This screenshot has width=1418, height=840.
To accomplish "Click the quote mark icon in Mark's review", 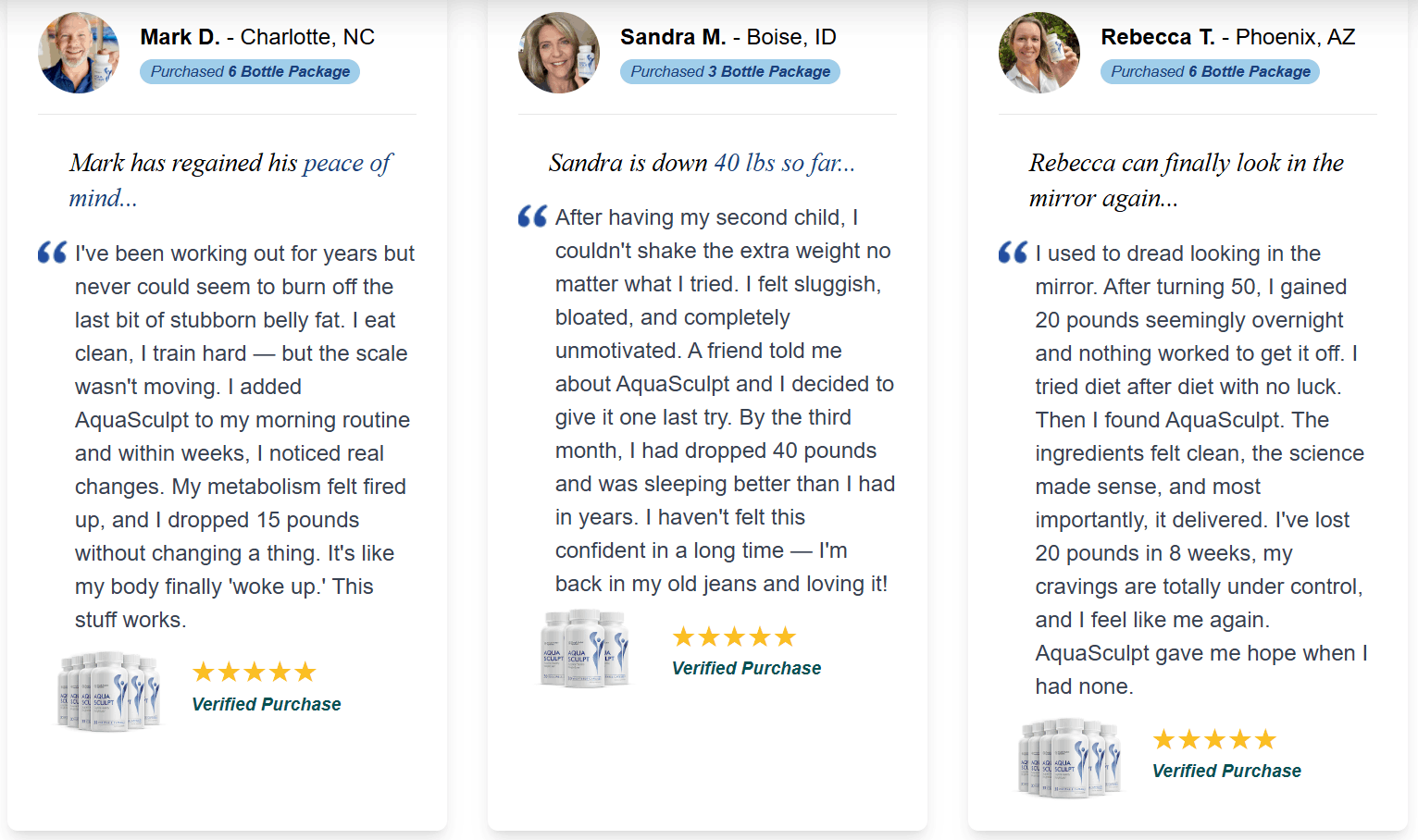I will pyautogui.click(x=52, y=253).
